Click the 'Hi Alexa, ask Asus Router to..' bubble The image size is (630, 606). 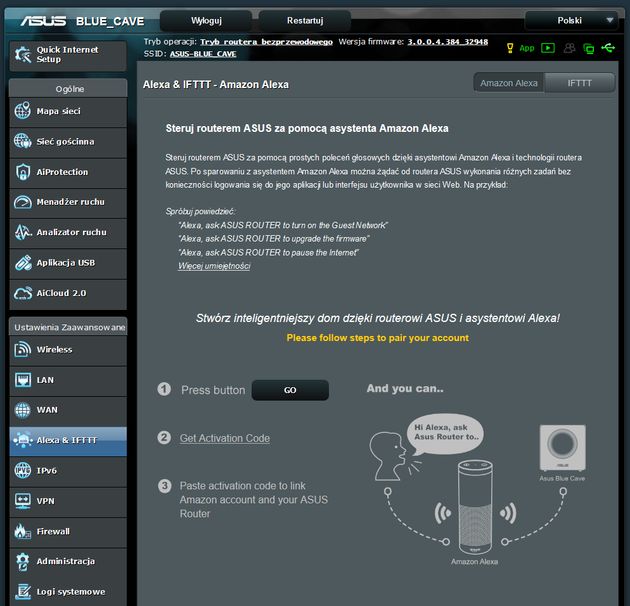[x=446, y=434]
